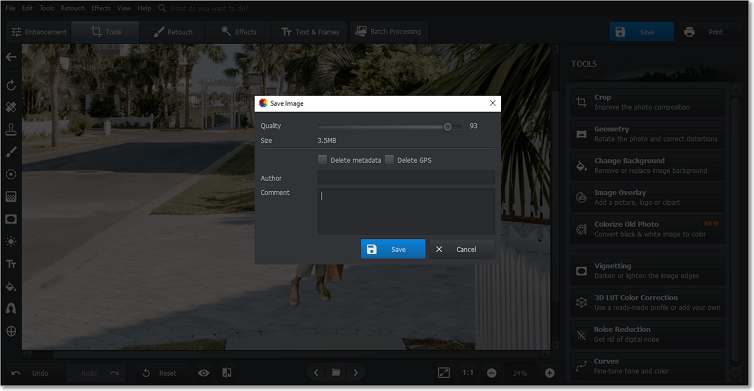Open 3D LUT Color Correction tool
754x391 pixels.
(647, 302)
